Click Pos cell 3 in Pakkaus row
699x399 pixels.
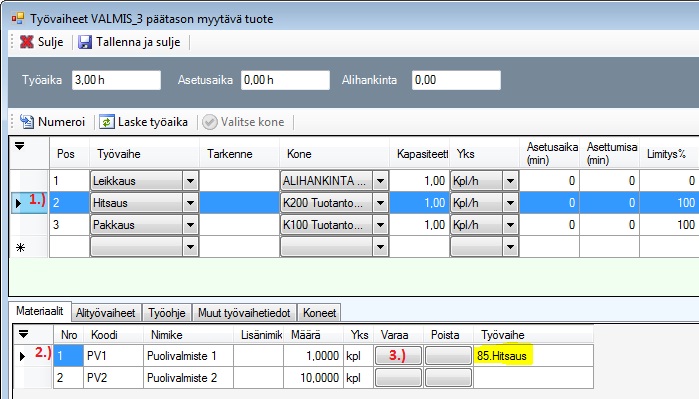(69, 225)
